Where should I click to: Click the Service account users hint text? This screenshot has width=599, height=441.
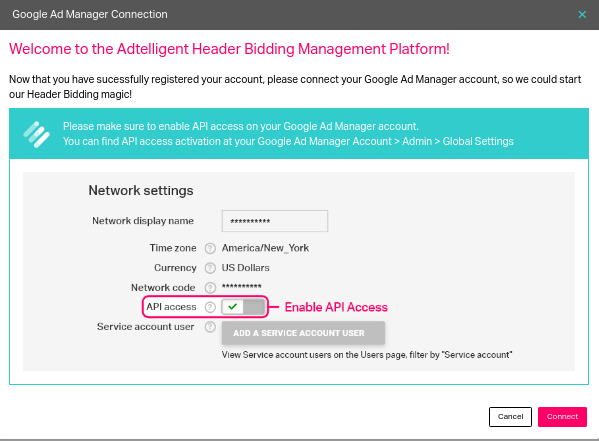(367, 355)
